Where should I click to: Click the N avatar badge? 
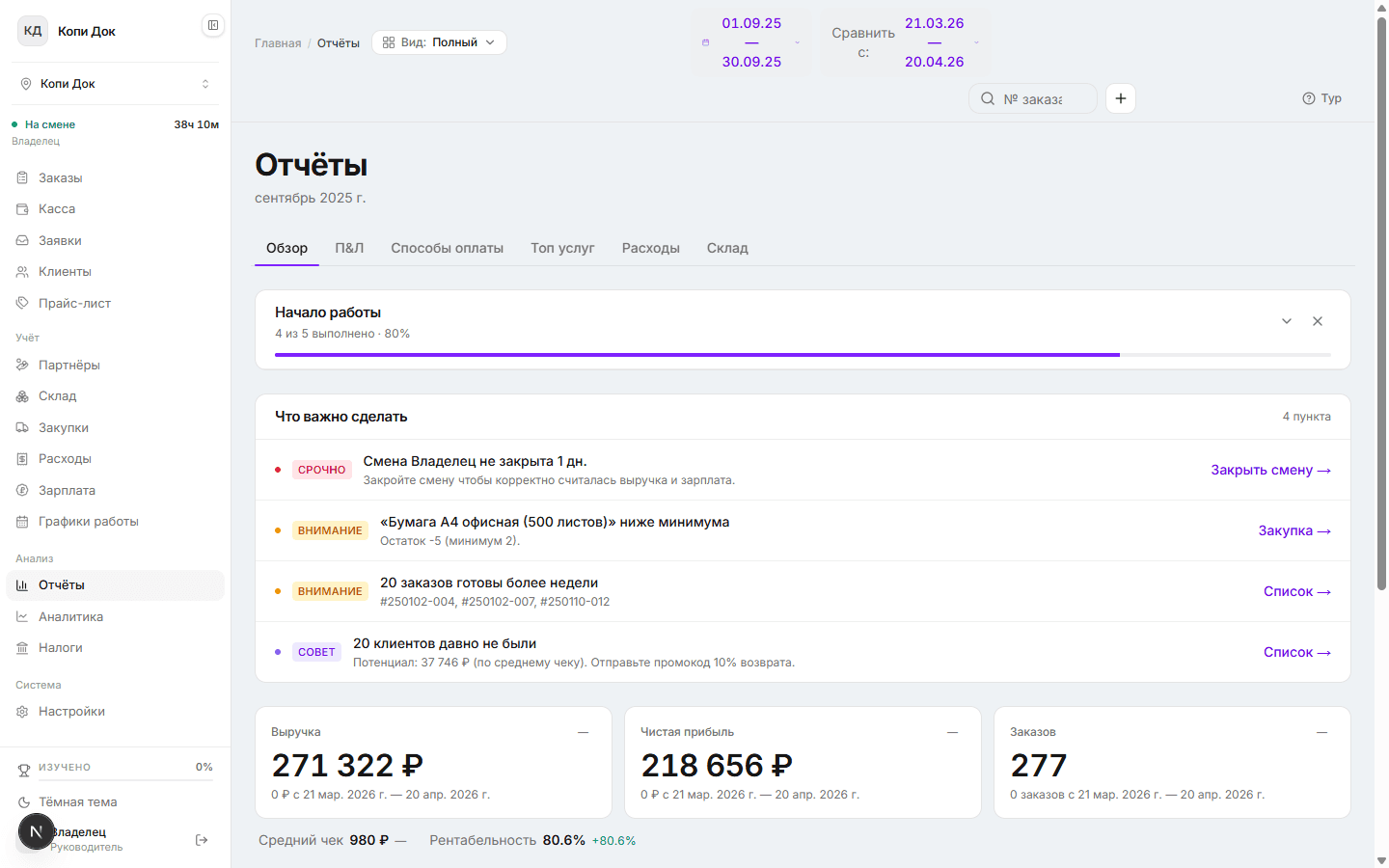point(37,831)
